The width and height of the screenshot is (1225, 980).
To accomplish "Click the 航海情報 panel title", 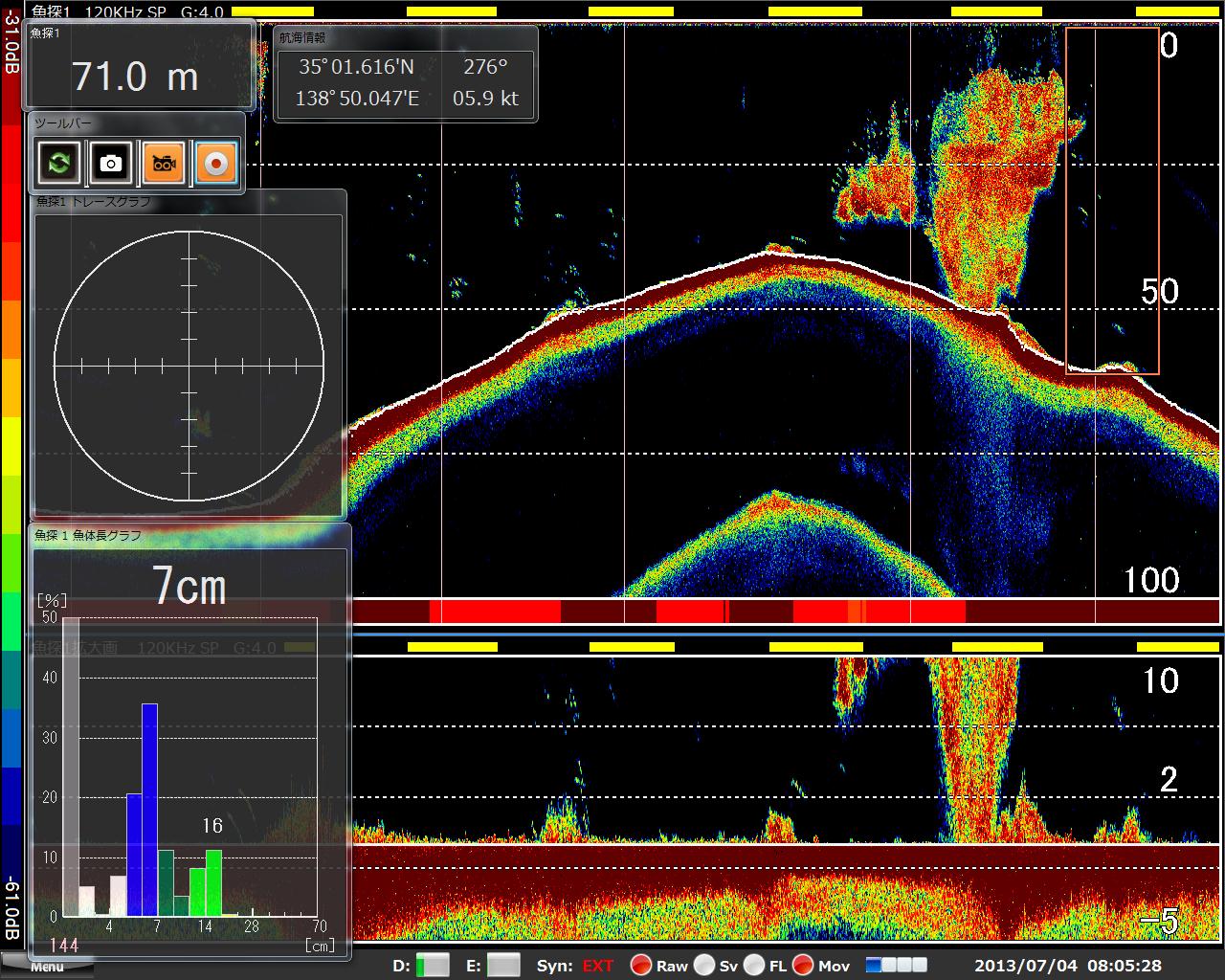I will pos(302,37).
